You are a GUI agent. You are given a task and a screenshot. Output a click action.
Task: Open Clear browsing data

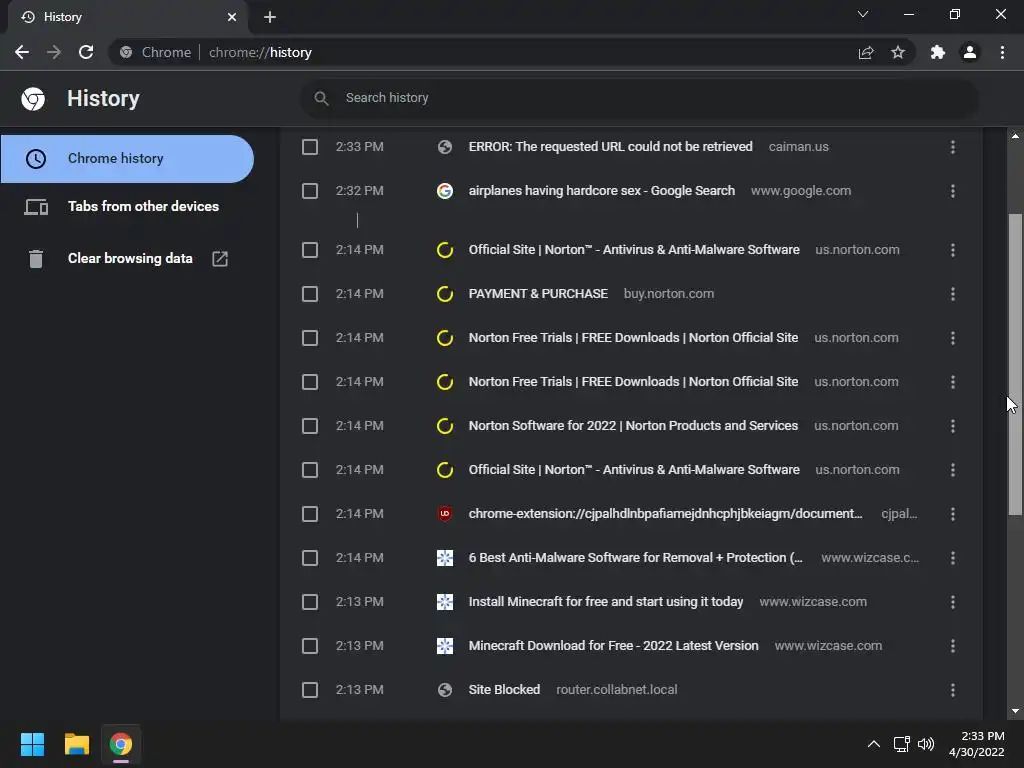130,259
